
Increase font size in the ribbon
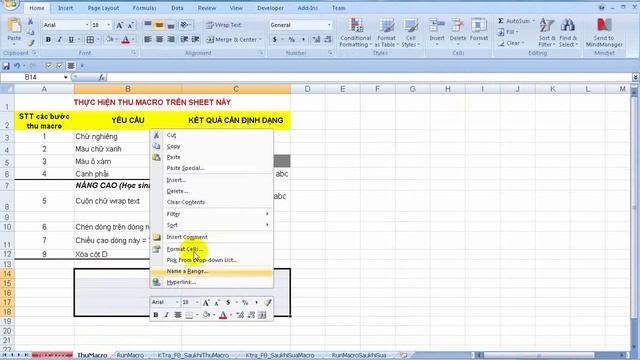(x=120, y=25)
